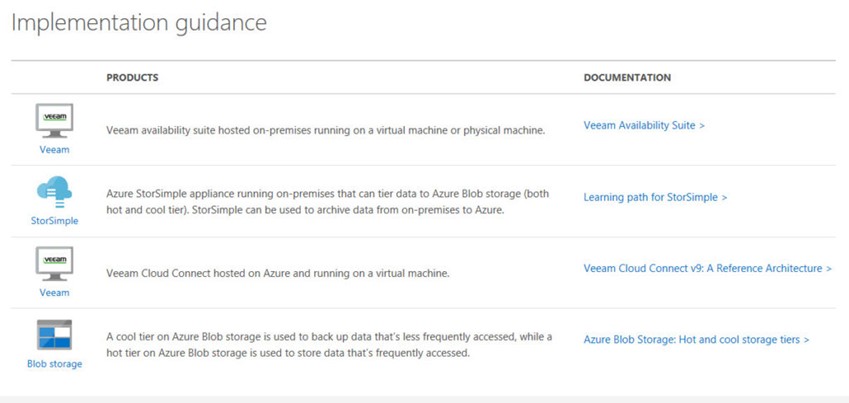The height and width of the screenshot is (403, 849).
Task: Click the Azure StorSimple appliance description text
Action: click(x=328, y=202)
